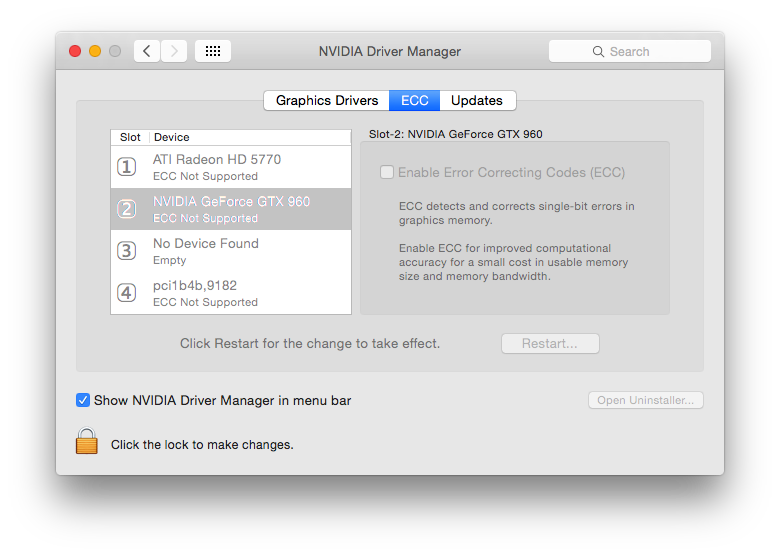This screenshot has width=780, height=555.
Task: Click the forward navigation arrow
Action: (174, 51)
